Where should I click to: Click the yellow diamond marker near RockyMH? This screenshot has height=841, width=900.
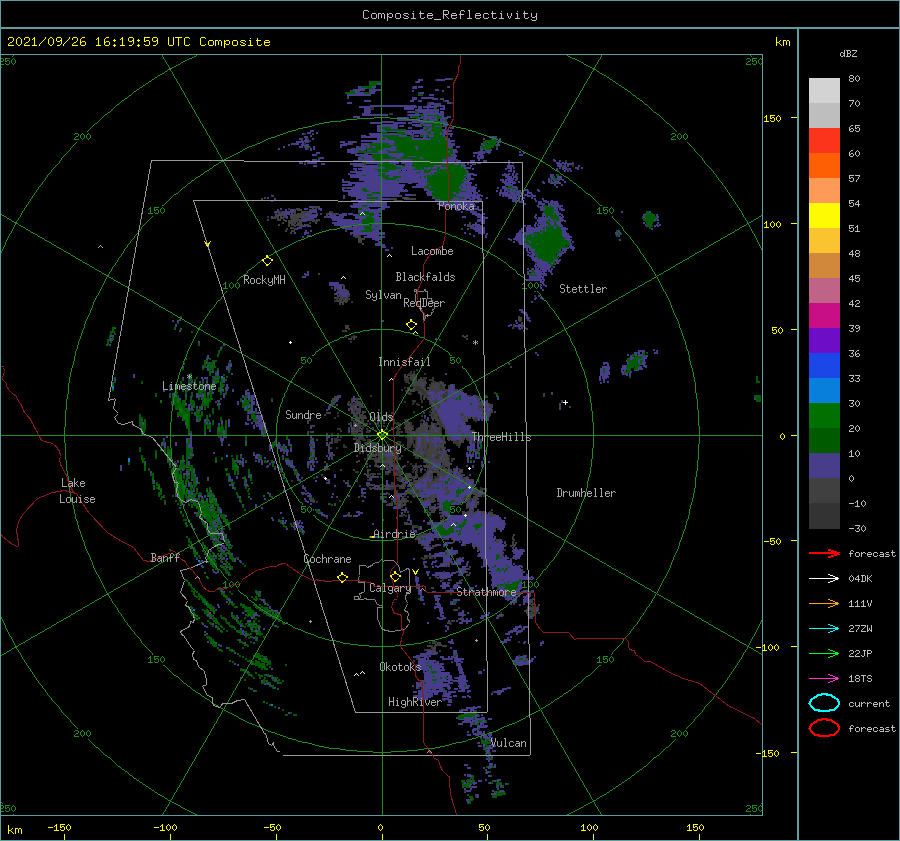pyautogui.click(x=267, y=261)
